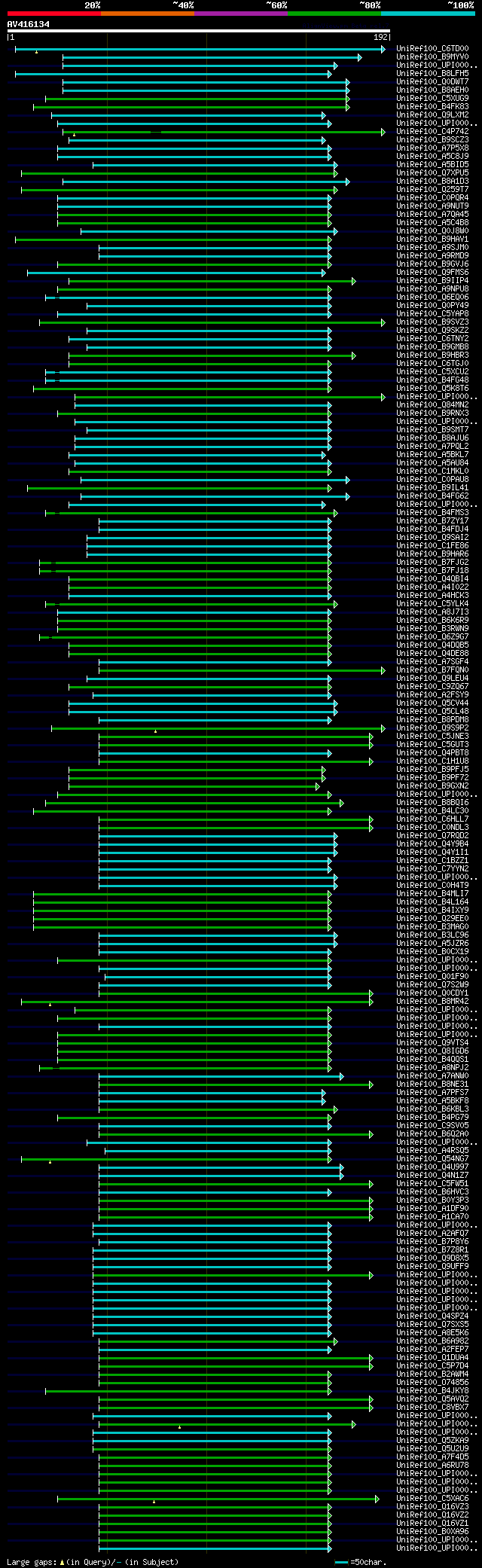Open hit UniRef100_C6TD00
482x1568 pixels.
click(432, 49)
